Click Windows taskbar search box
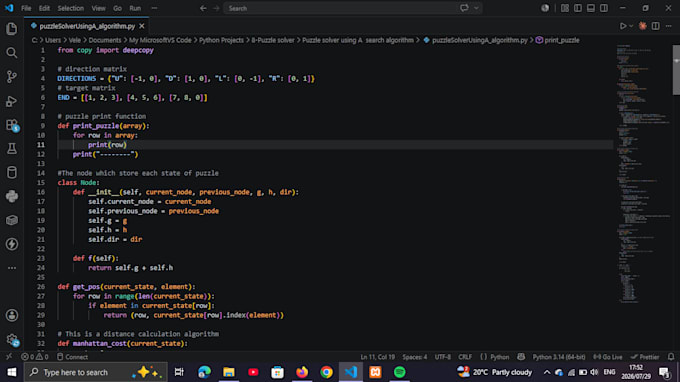Screen dimensions: 680x382 (96, 372)
